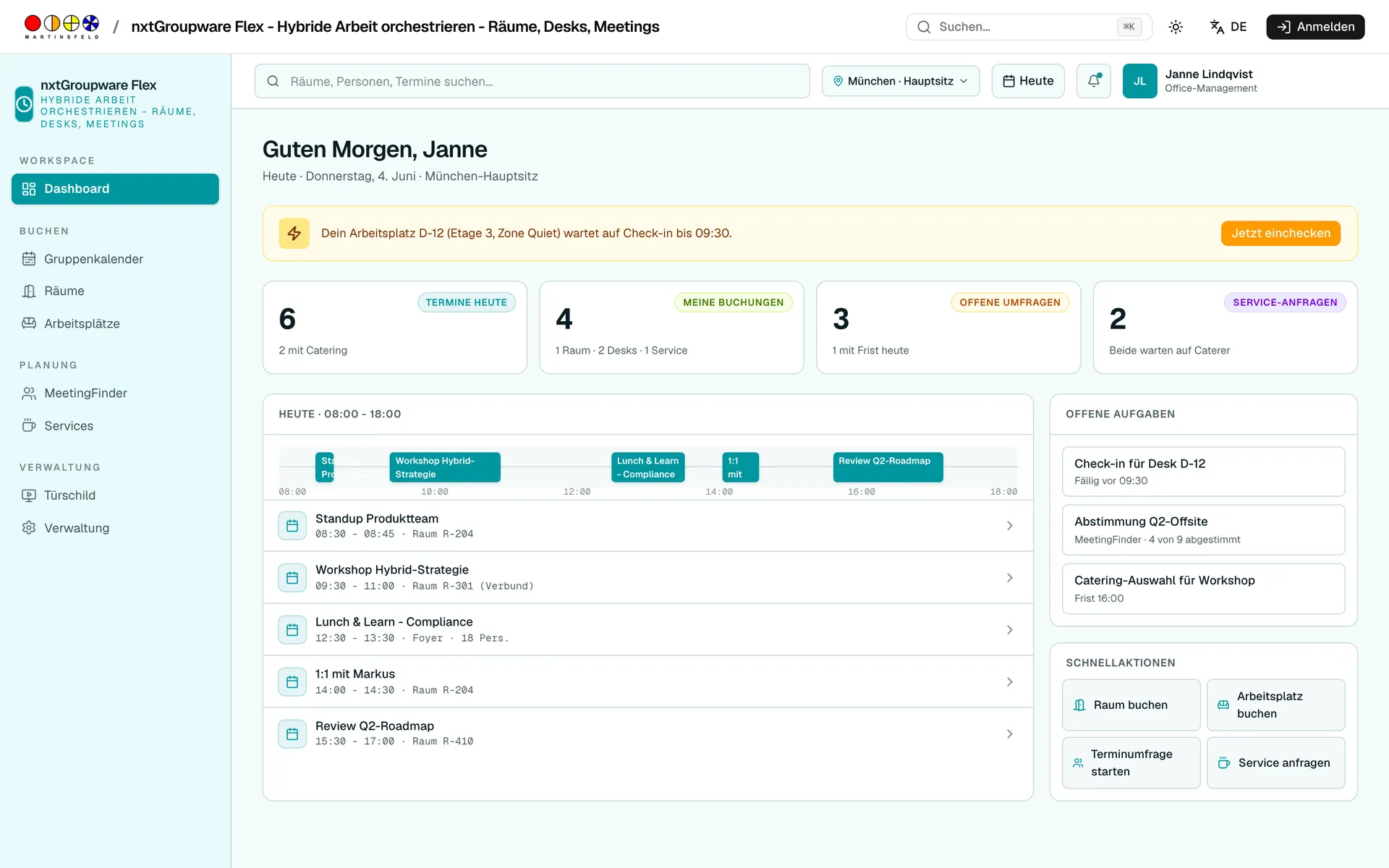Open the Meine Buchungen stat card

pyautogui.click(x=671, y=327)
